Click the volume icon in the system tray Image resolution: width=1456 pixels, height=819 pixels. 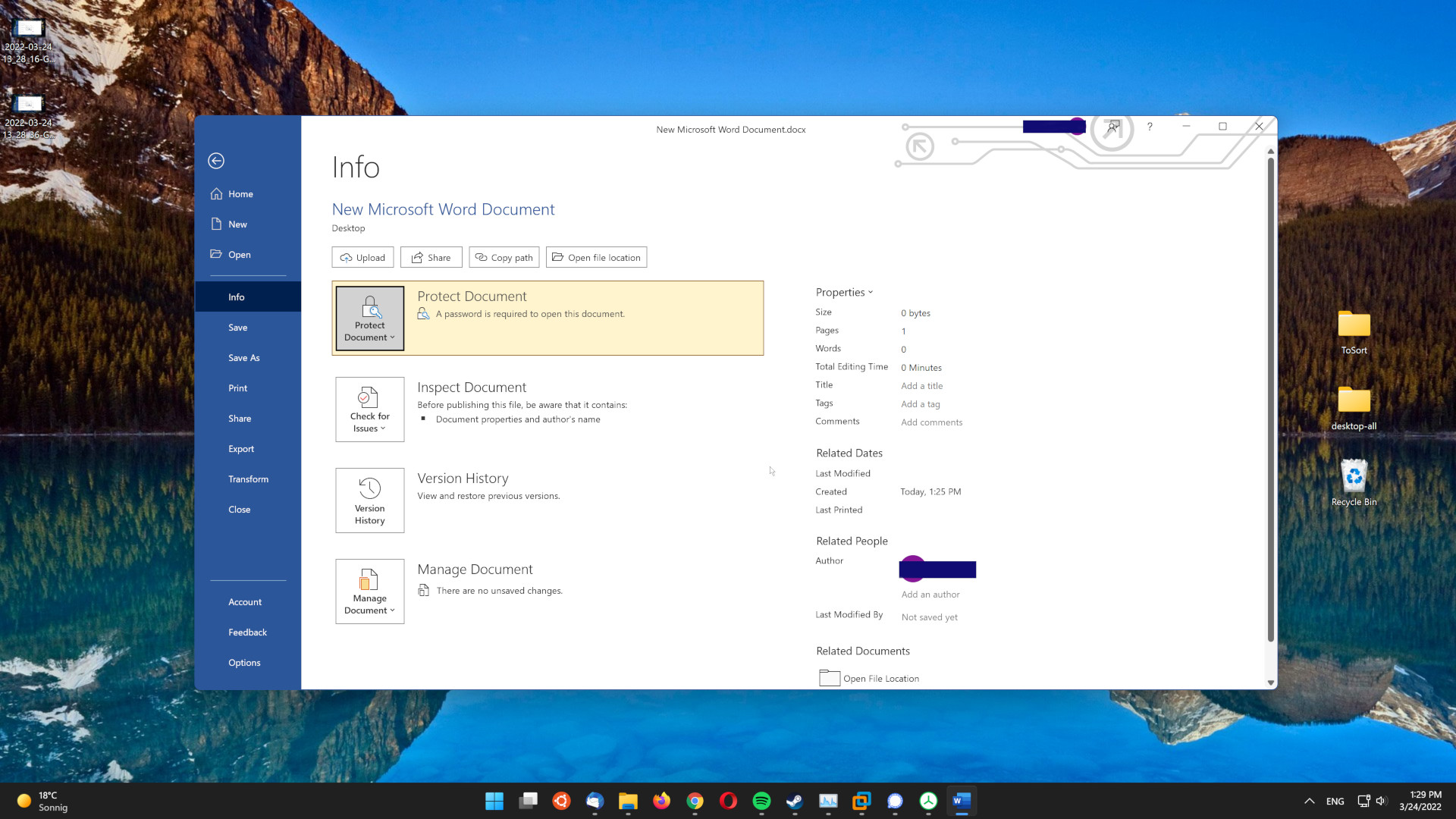(x=1381, y=801)
